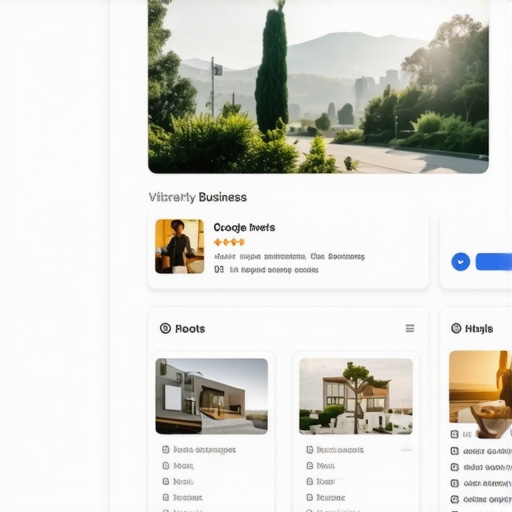This screenshot has width=512, height=512.
Task: Click first row icon under tree house card
Action: (310, 450)
